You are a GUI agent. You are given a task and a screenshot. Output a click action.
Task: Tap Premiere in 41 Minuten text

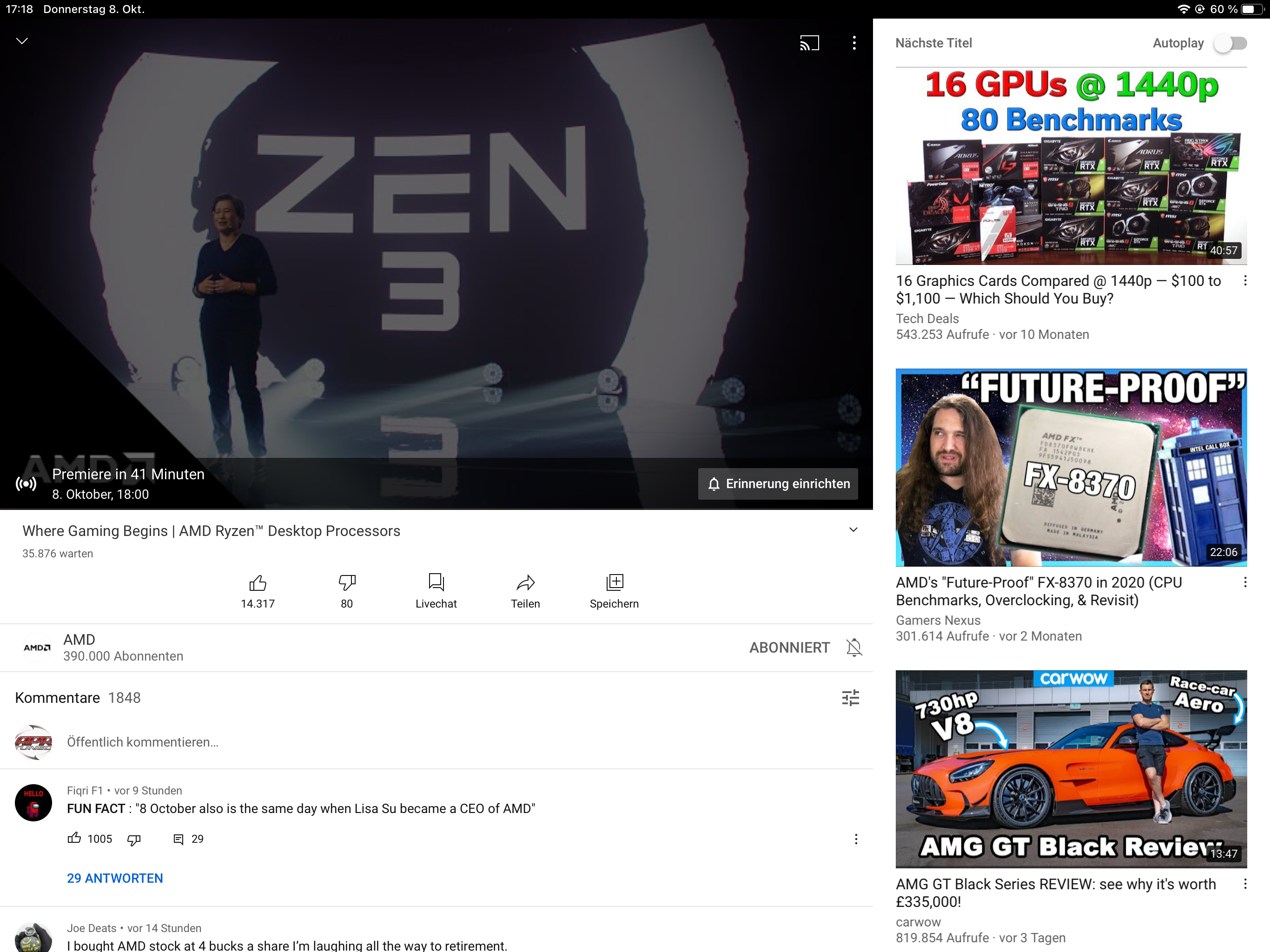click(x=128, y=474)
